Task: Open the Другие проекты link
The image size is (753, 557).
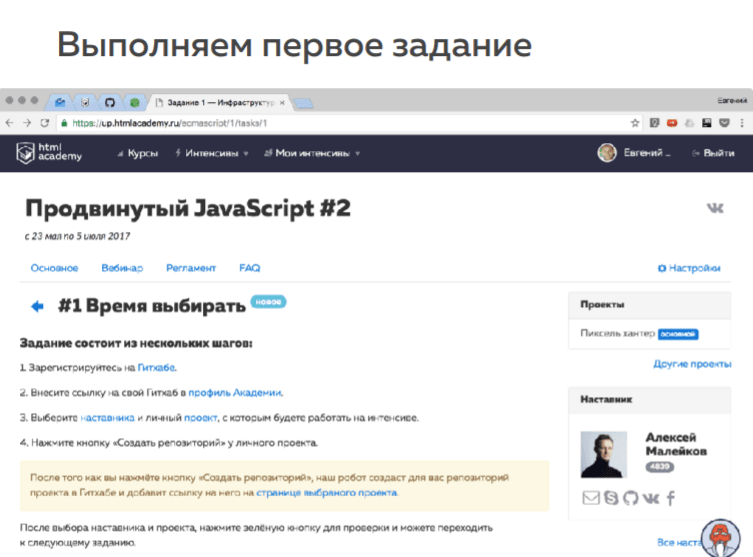Action: [692, 364]
